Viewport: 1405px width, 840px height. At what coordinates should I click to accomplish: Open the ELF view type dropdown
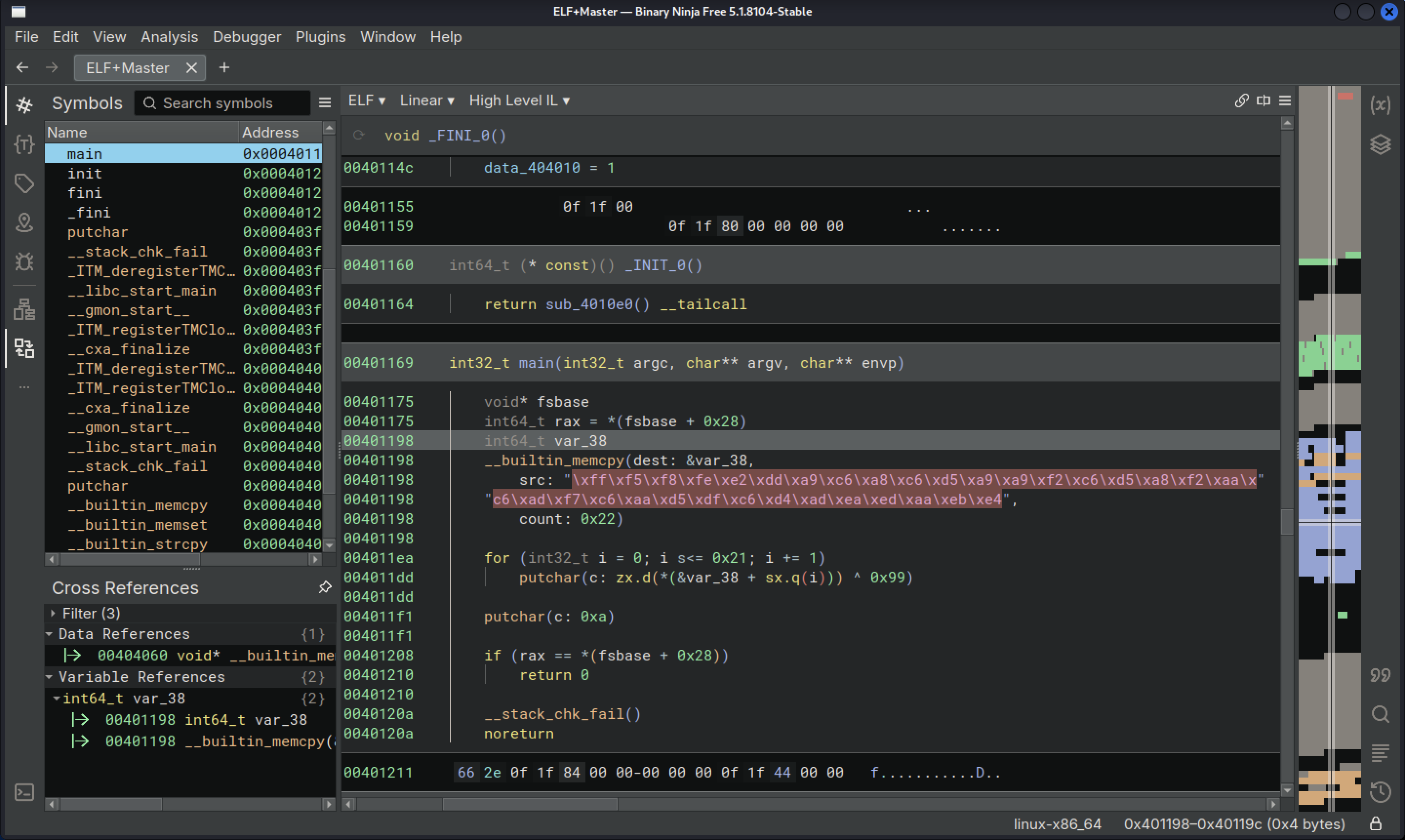[x=367, y=101]
